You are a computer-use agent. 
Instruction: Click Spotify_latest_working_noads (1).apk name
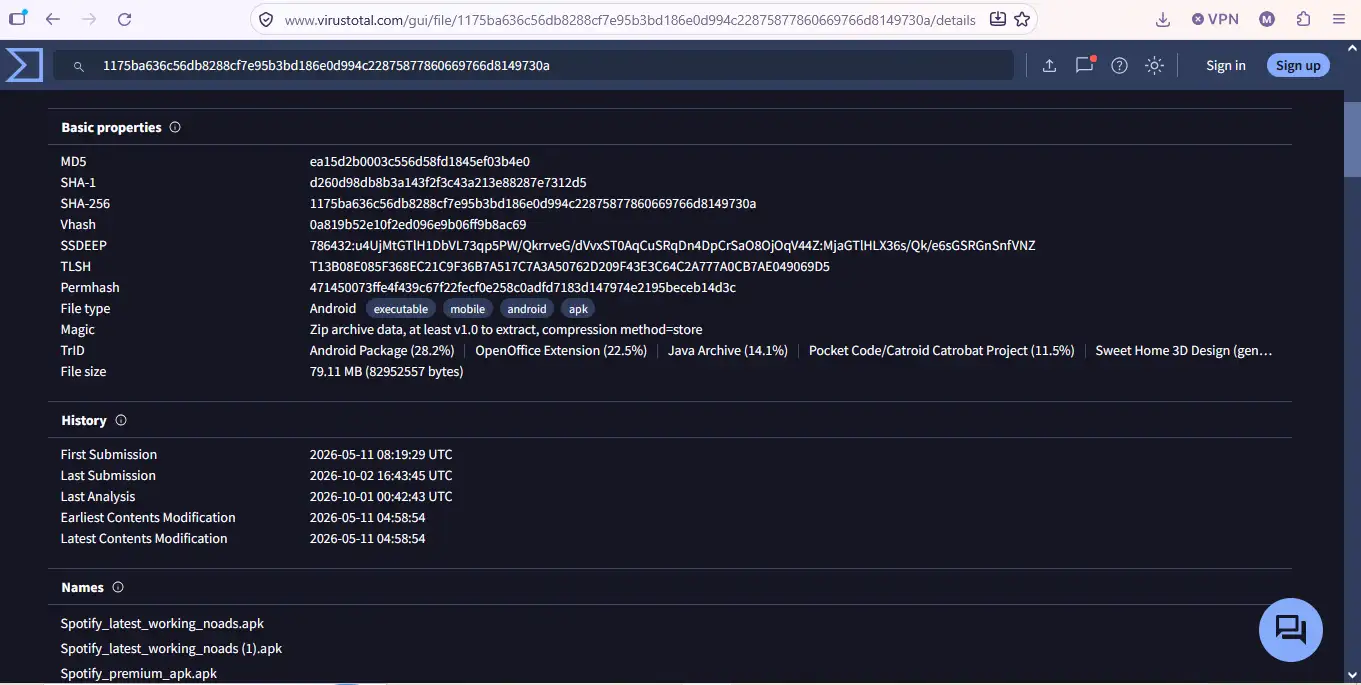[171, 648]
